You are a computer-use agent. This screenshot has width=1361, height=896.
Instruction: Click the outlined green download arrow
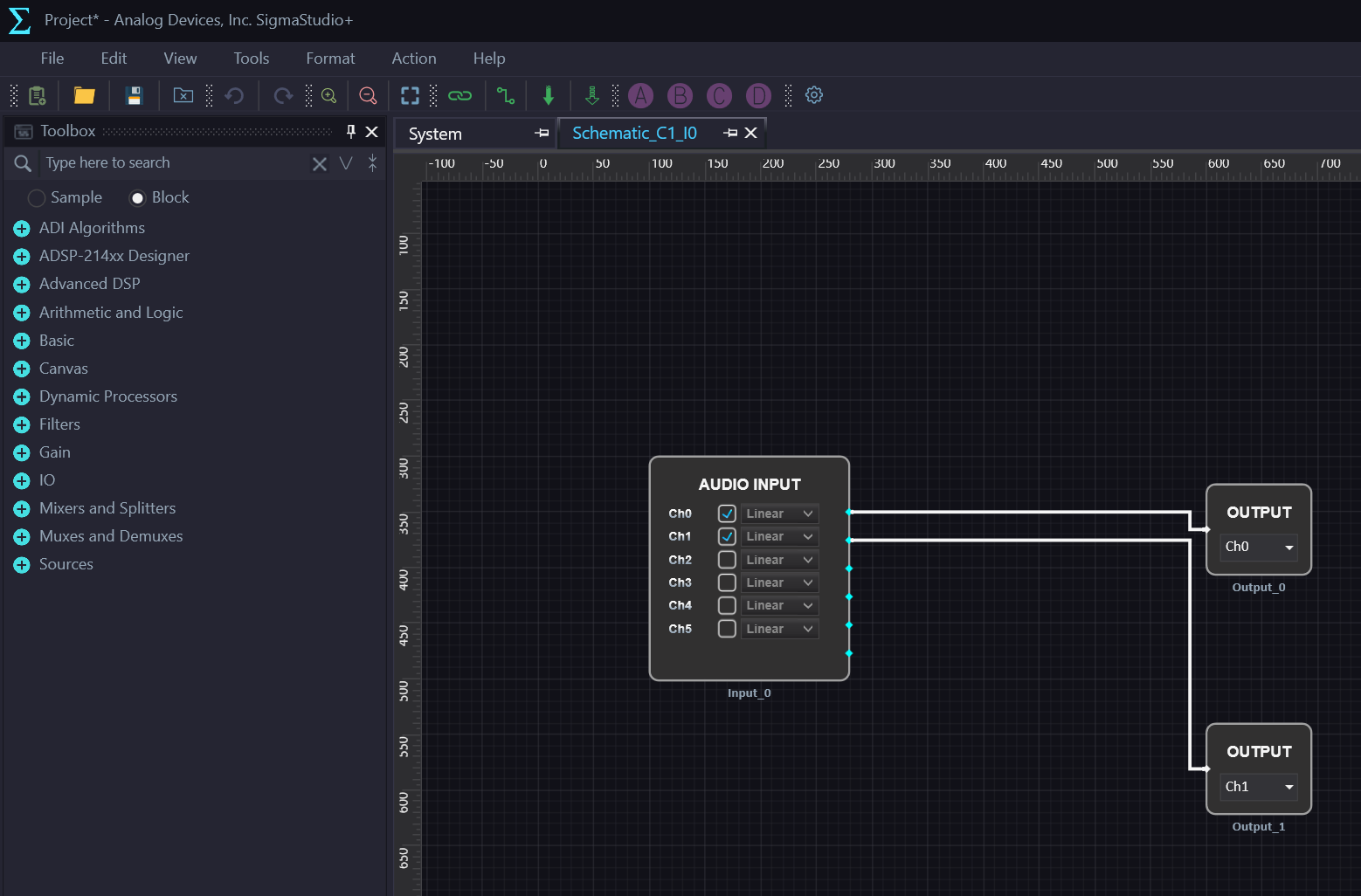[592, 95]
